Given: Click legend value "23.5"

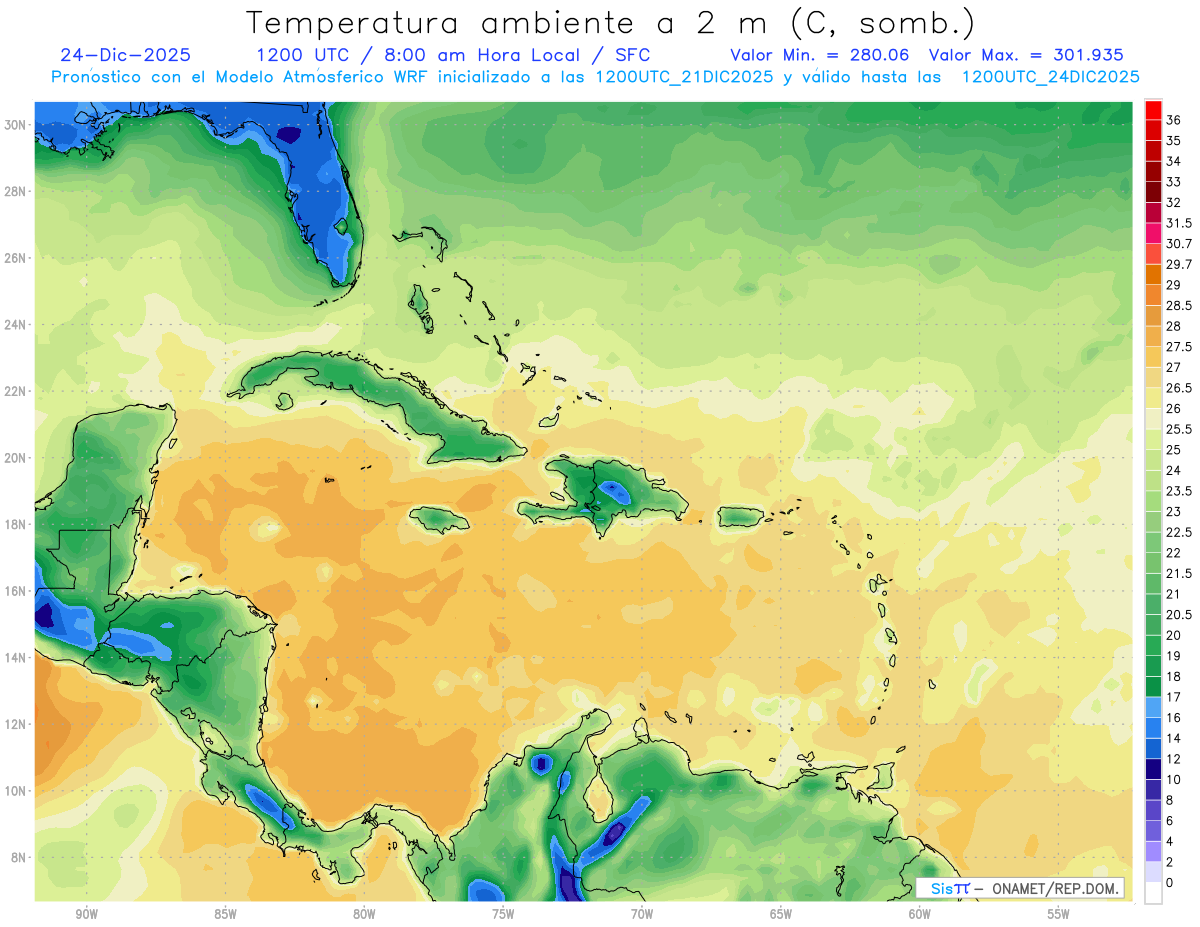Looking at the screenshot, I should (x=1179, y=491).
